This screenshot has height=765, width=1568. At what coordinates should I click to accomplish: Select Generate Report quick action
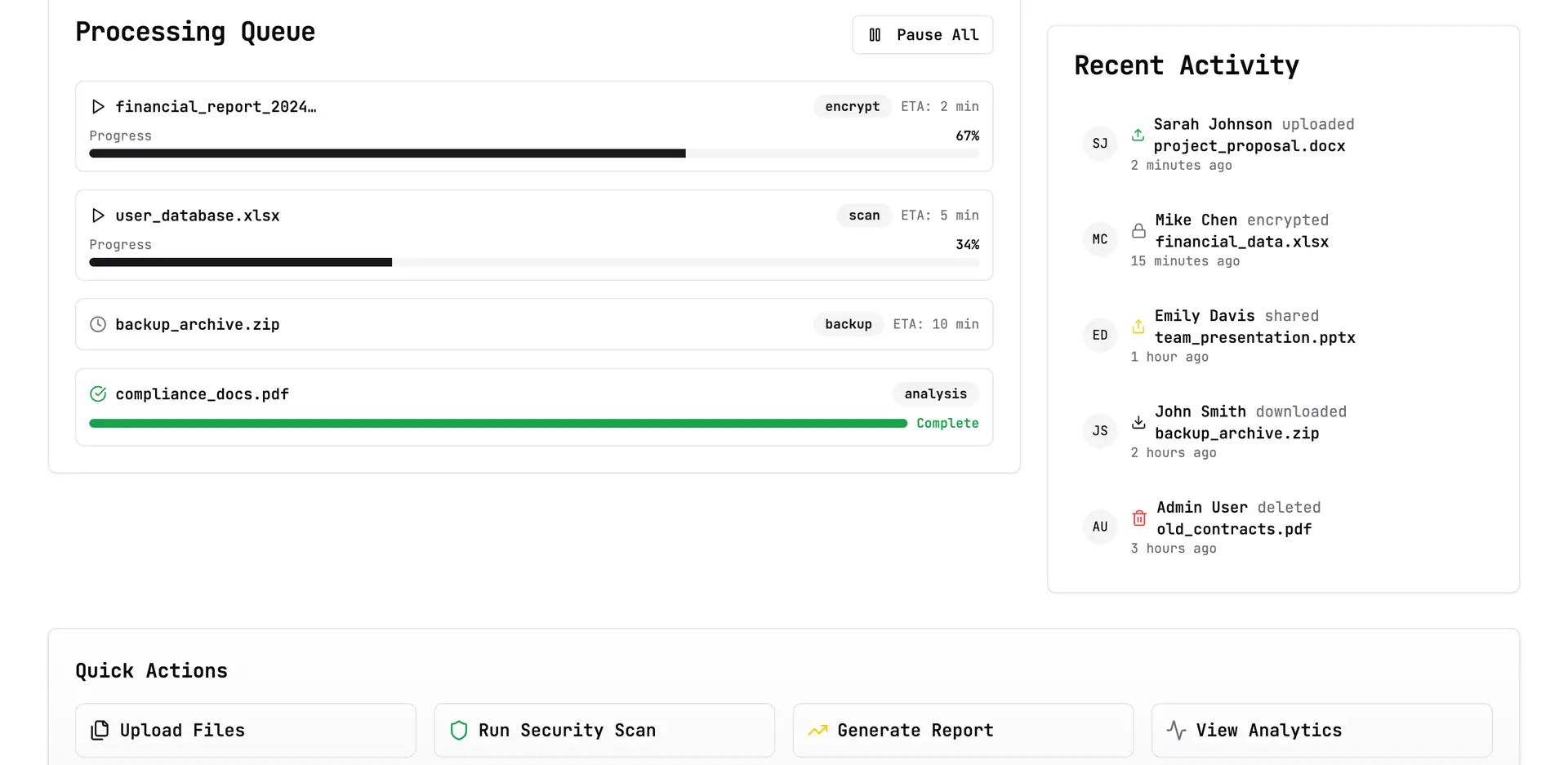[x=962, y=730]
